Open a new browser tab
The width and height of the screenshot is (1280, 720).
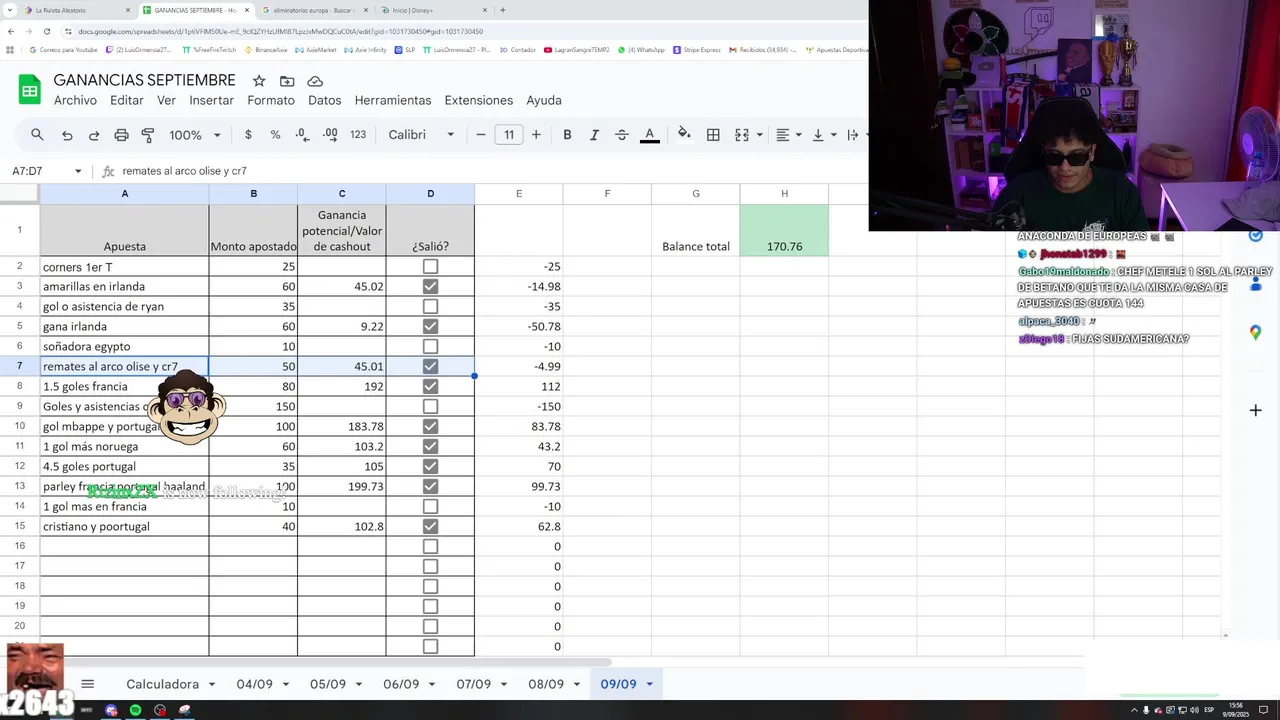point(502,10)
